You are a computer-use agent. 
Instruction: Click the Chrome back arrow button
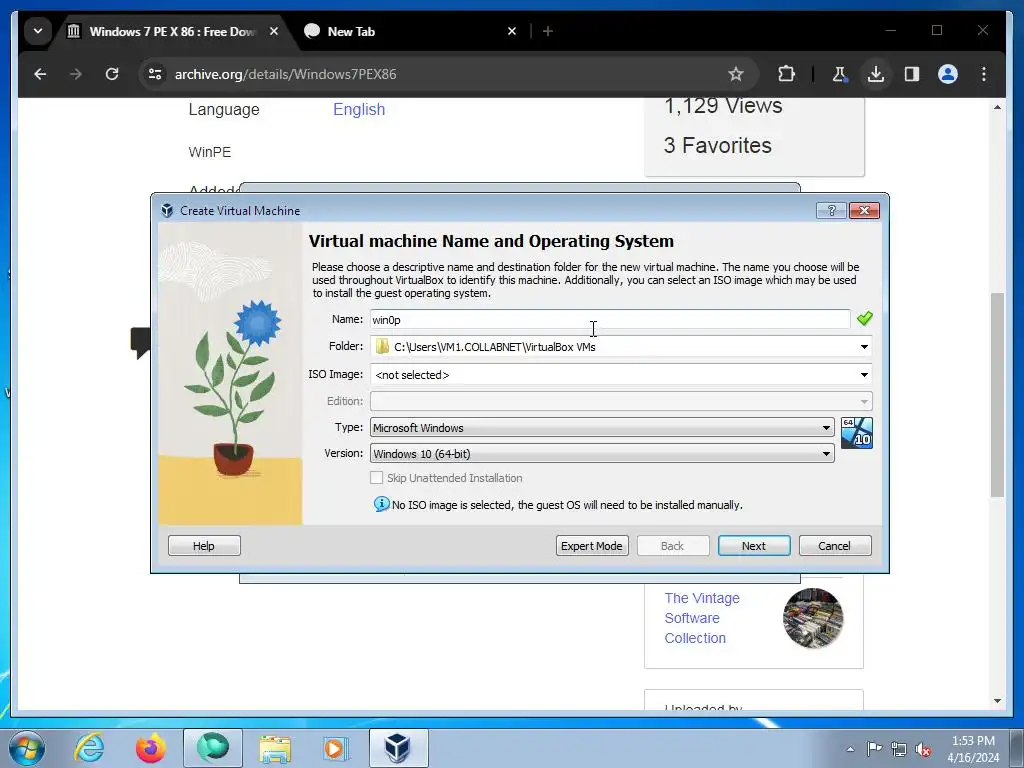pos(40,74)
